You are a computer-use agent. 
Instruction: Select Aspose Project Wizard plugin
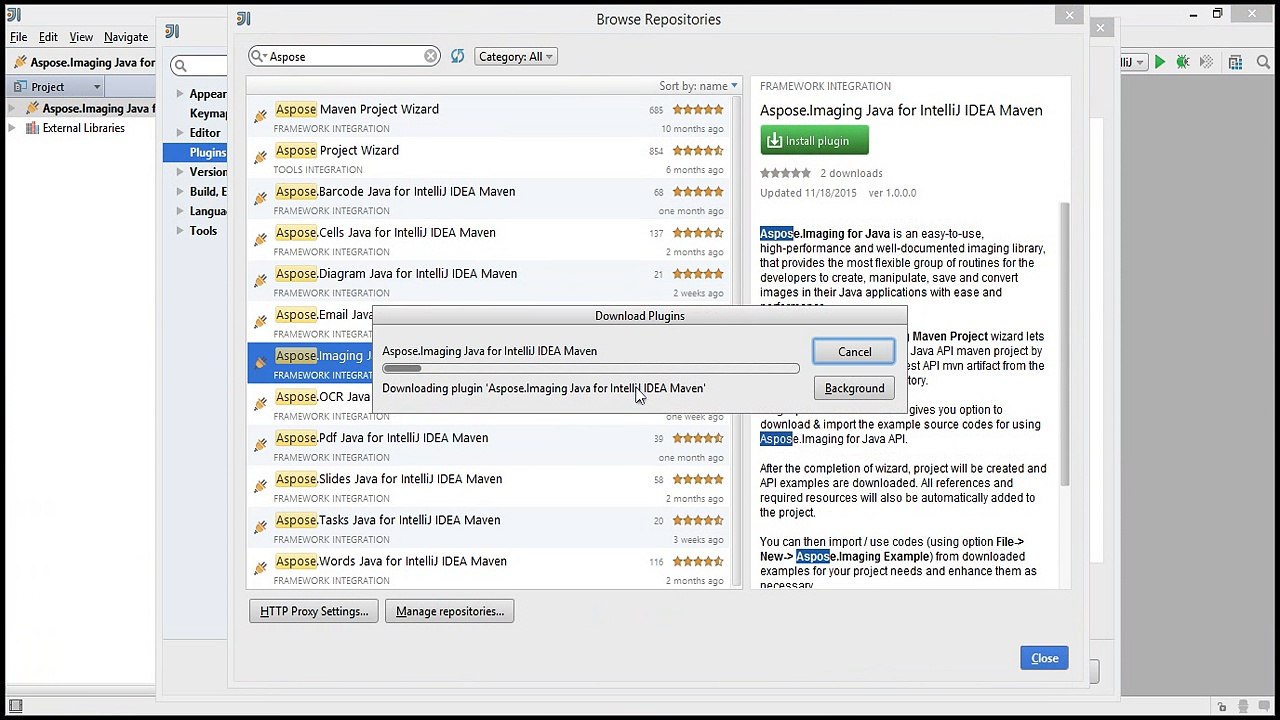coord(488,159)
